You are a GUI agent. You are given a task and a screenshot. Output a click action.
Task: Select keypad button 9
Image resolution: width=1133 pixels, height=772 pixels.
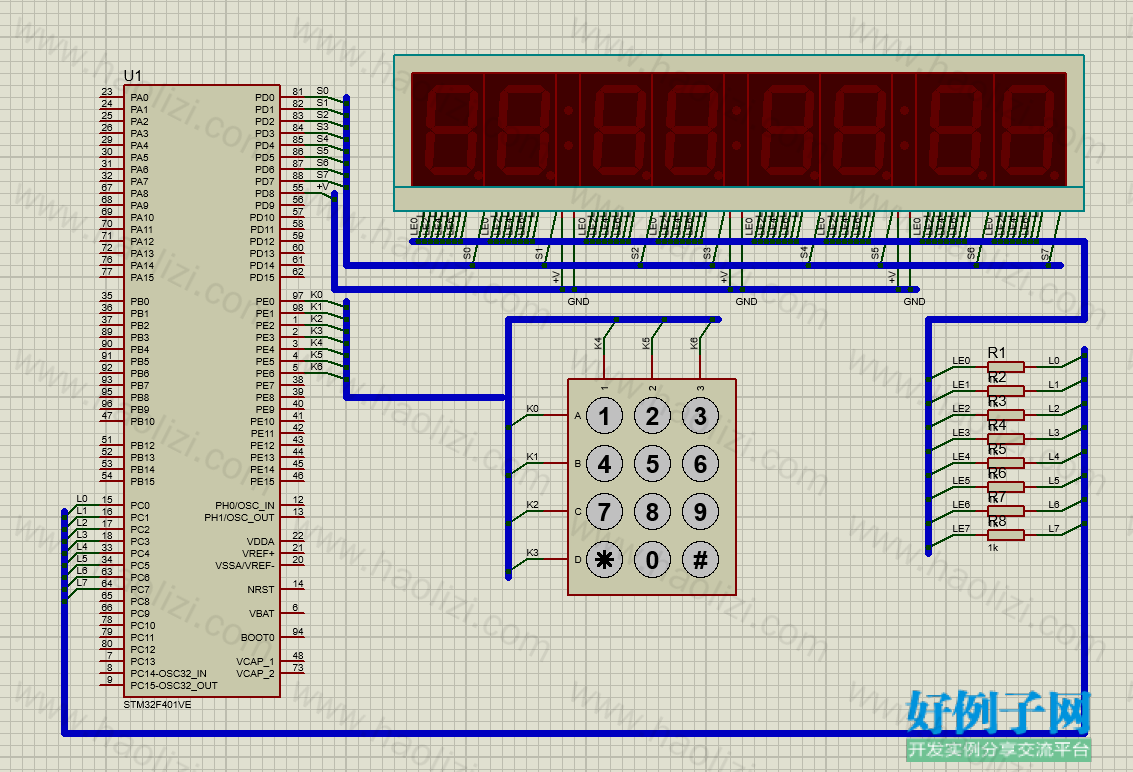tap(700, 512)
